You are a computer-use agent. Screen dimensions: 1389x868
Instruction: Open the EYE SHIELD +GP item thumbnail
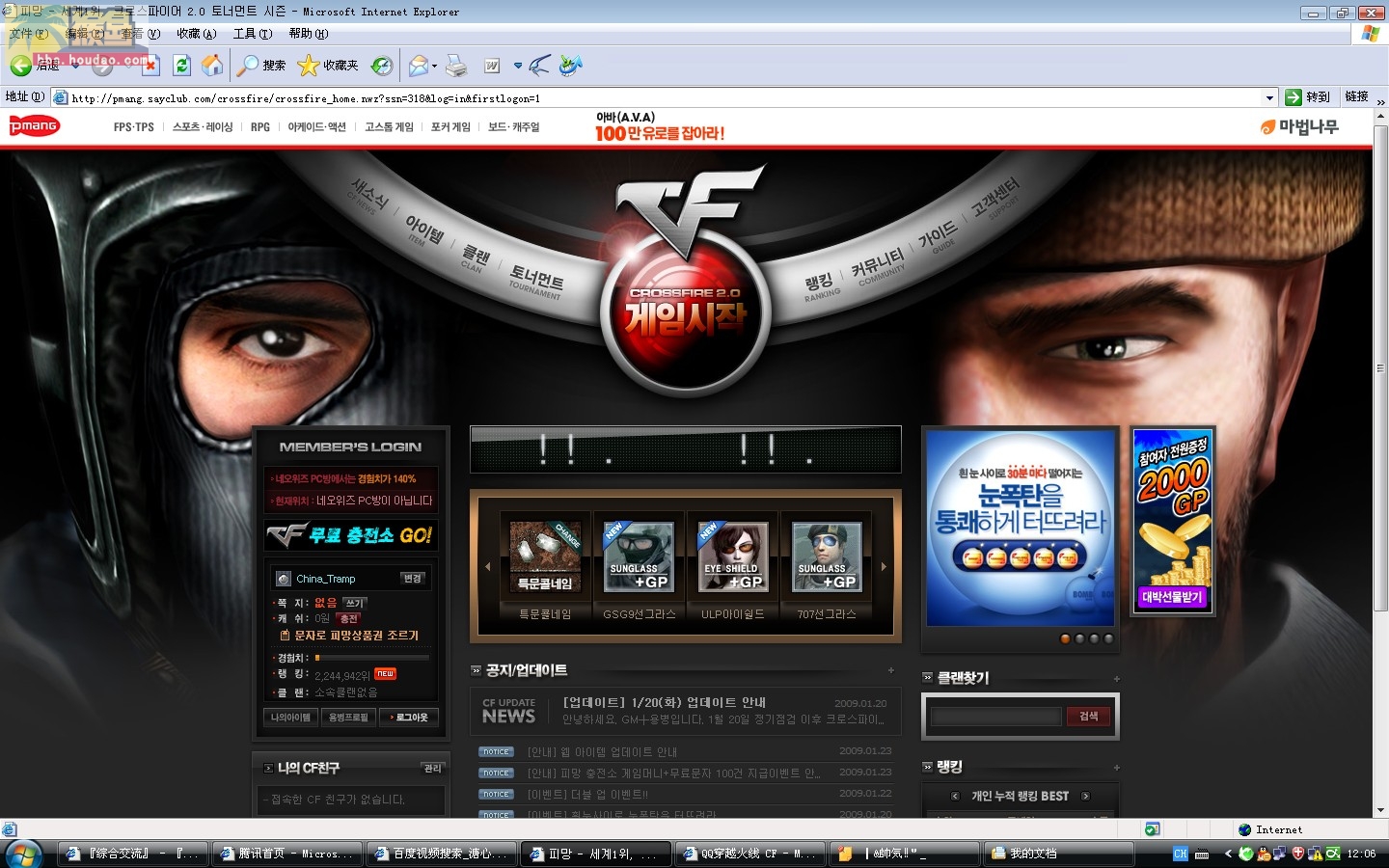(x=732, y=556)
